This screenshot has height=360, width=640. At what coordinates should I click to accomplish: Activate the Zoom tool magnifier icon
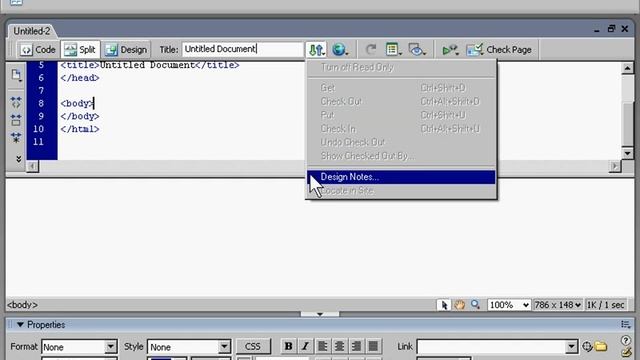pyautogui.click(x=475, y=305)
